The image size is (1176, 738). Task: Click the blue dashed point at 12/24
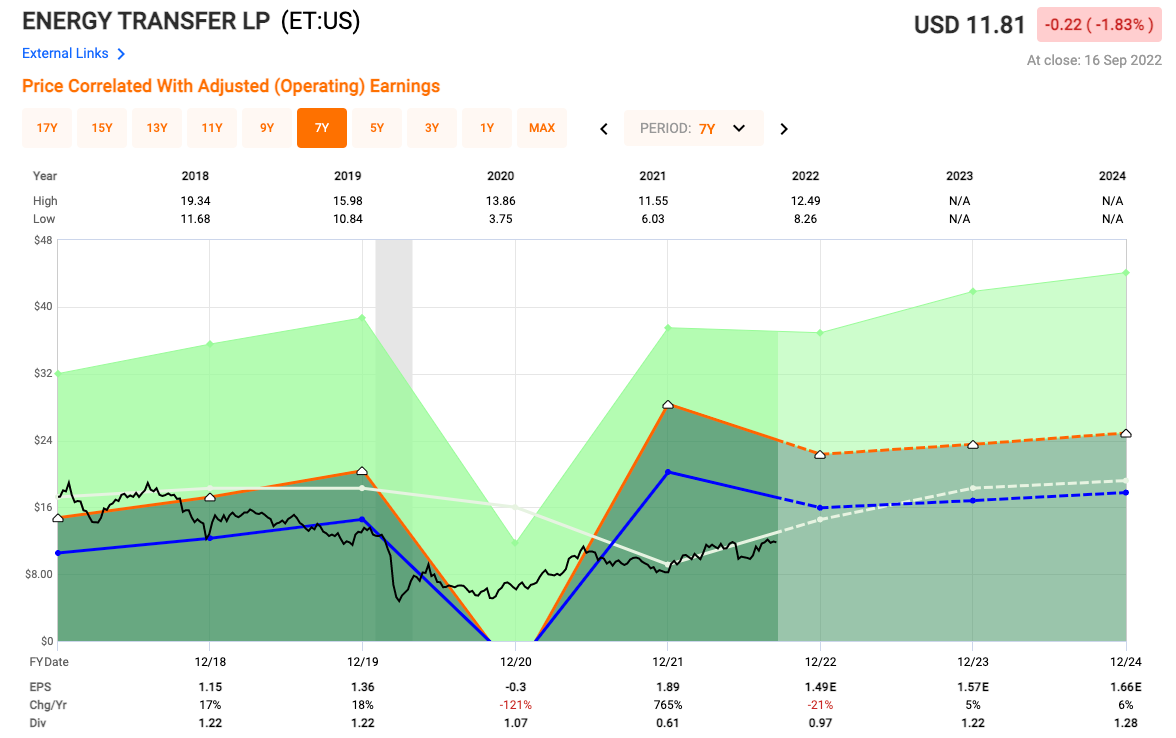1126,493
